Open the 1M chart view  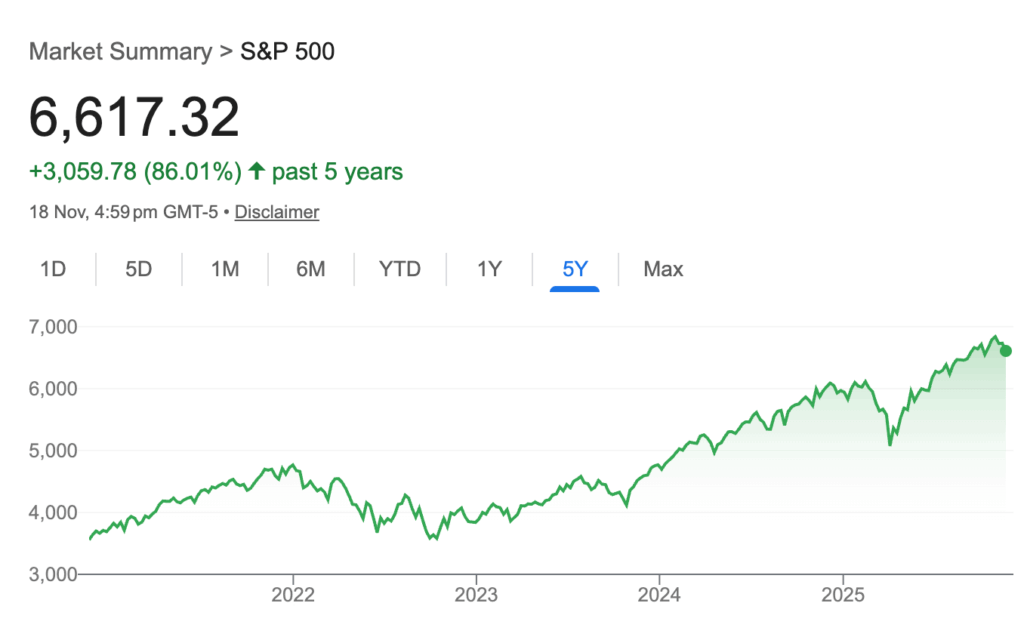click(225, 269)
